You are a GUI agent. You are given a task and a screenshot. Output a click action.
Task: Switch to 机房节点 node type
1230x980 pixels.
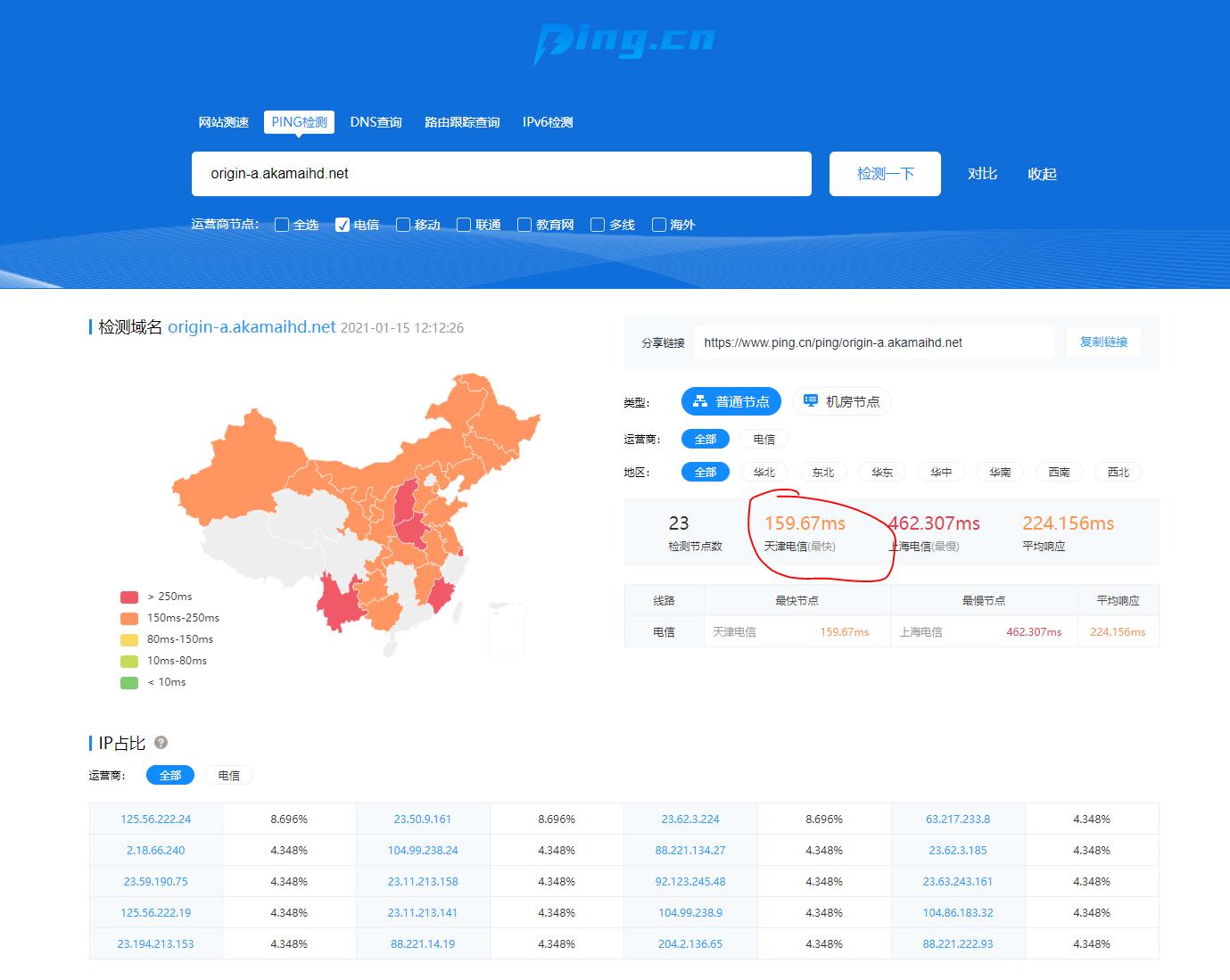click(842, 401)
